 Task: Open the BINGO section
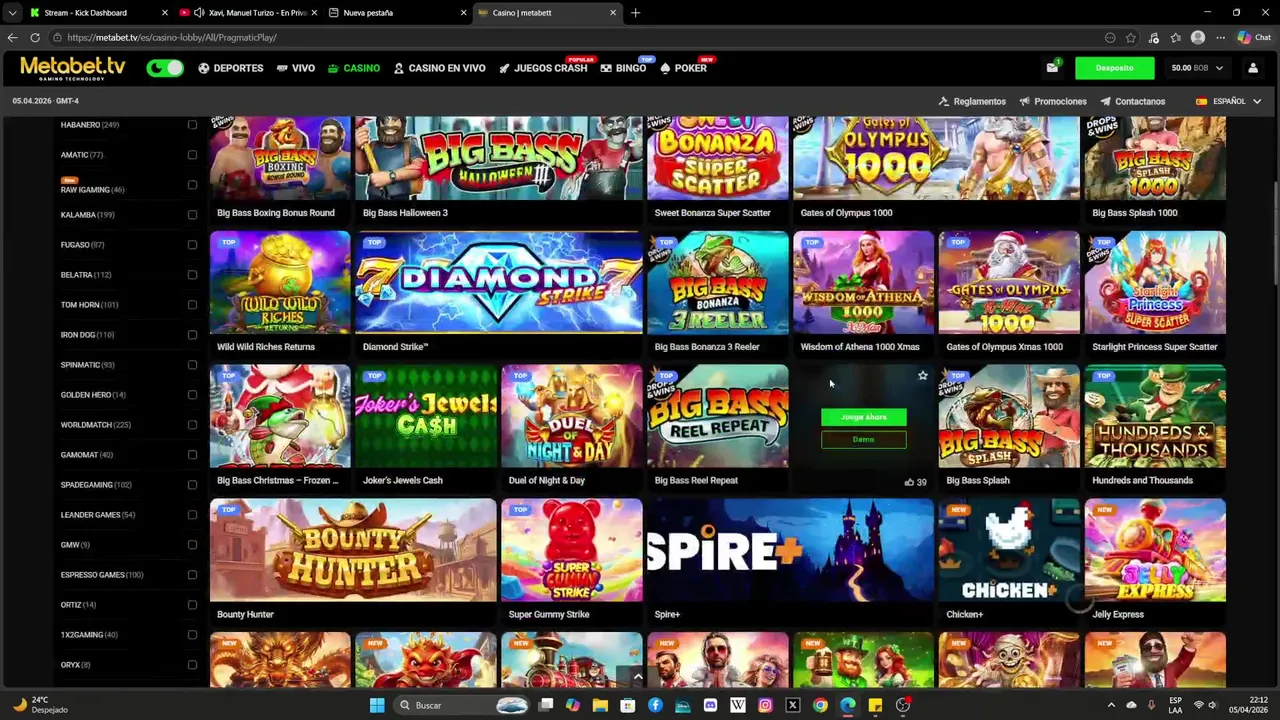pos(623,68)
